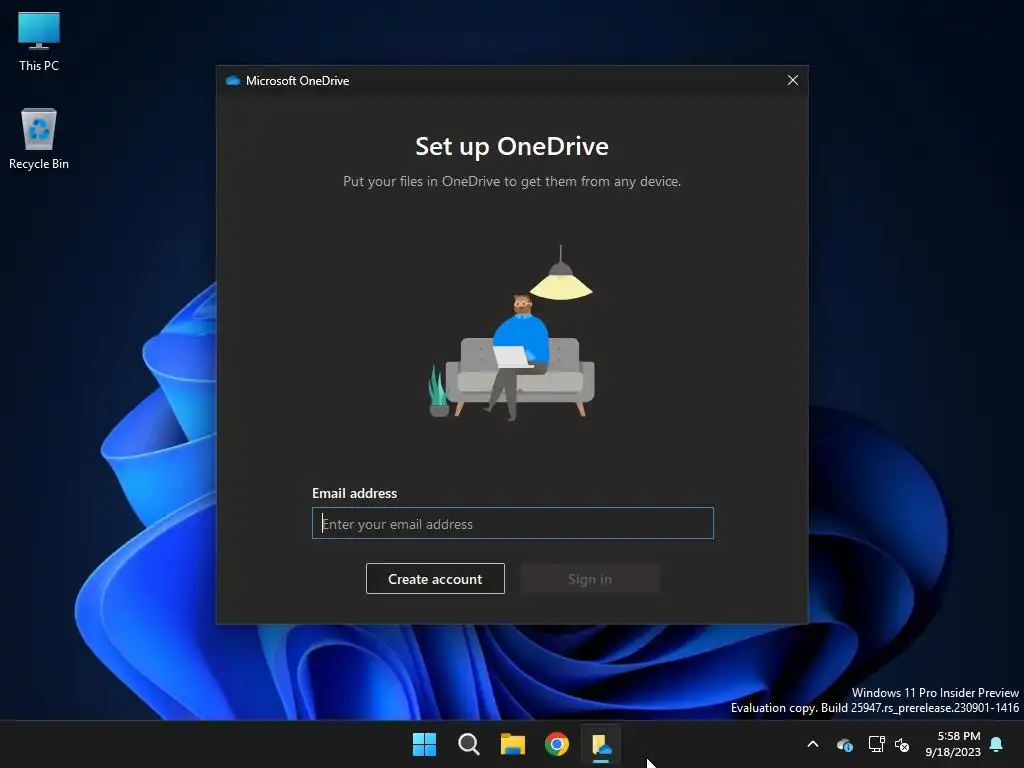Click the OneDrive cloud icon in title bar
Image resolution: width=1024 pixels, height=768 pixels.
coord(232,80)
